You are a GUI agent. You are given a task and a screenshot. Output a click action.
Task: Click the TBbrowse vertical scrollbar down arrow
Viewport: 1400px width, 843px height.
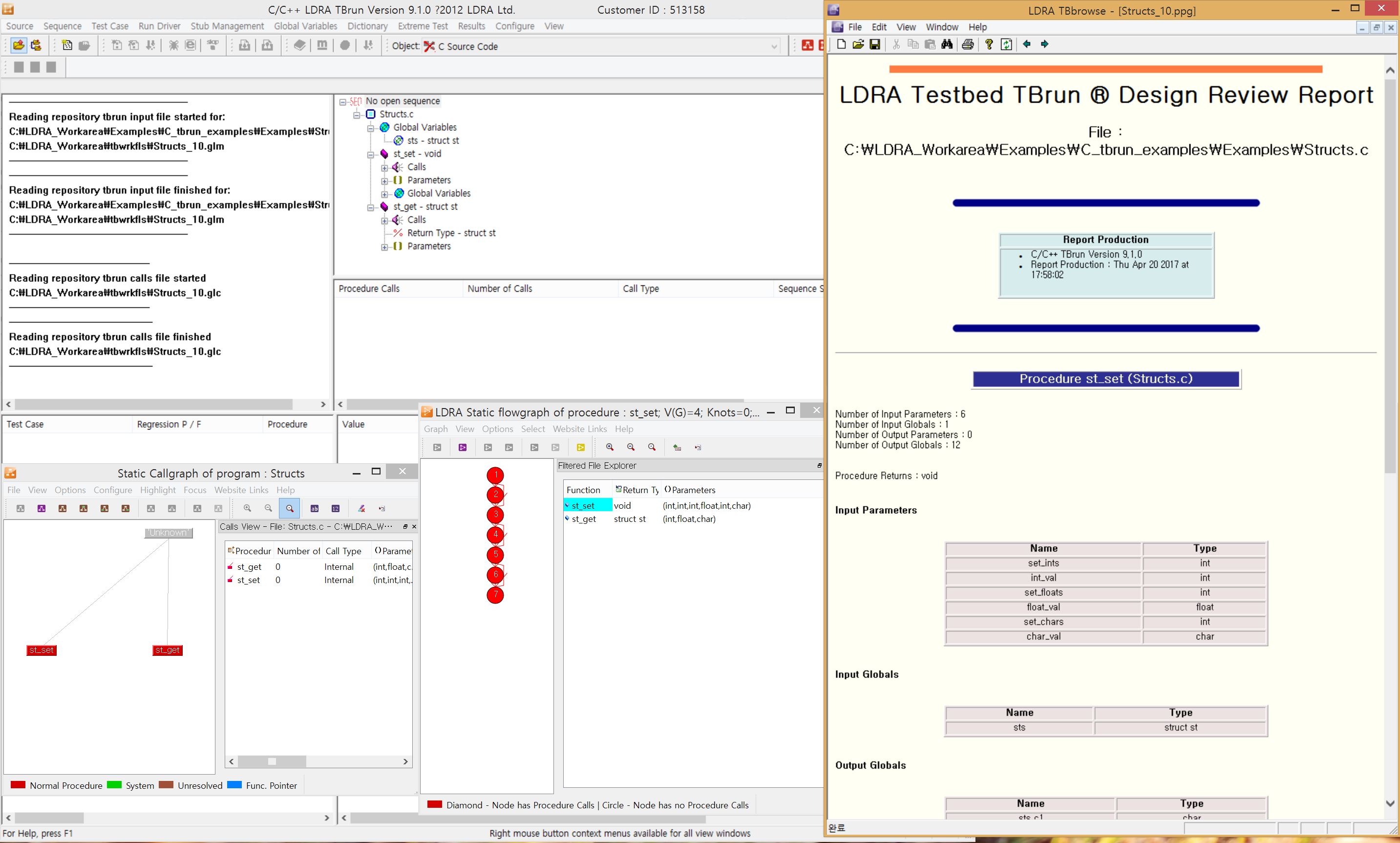click(1390, 803)
